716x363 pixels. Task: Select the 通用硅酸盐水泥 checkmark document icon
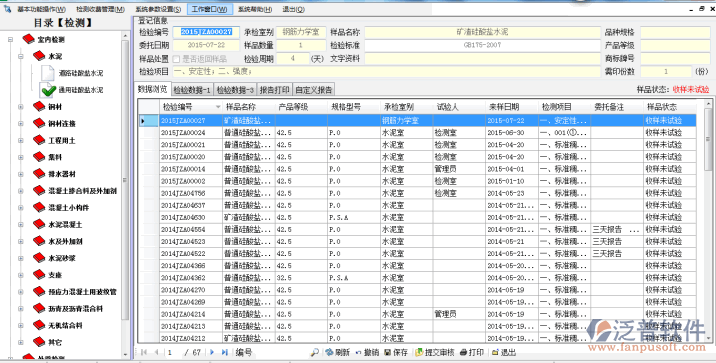(47, 90)
